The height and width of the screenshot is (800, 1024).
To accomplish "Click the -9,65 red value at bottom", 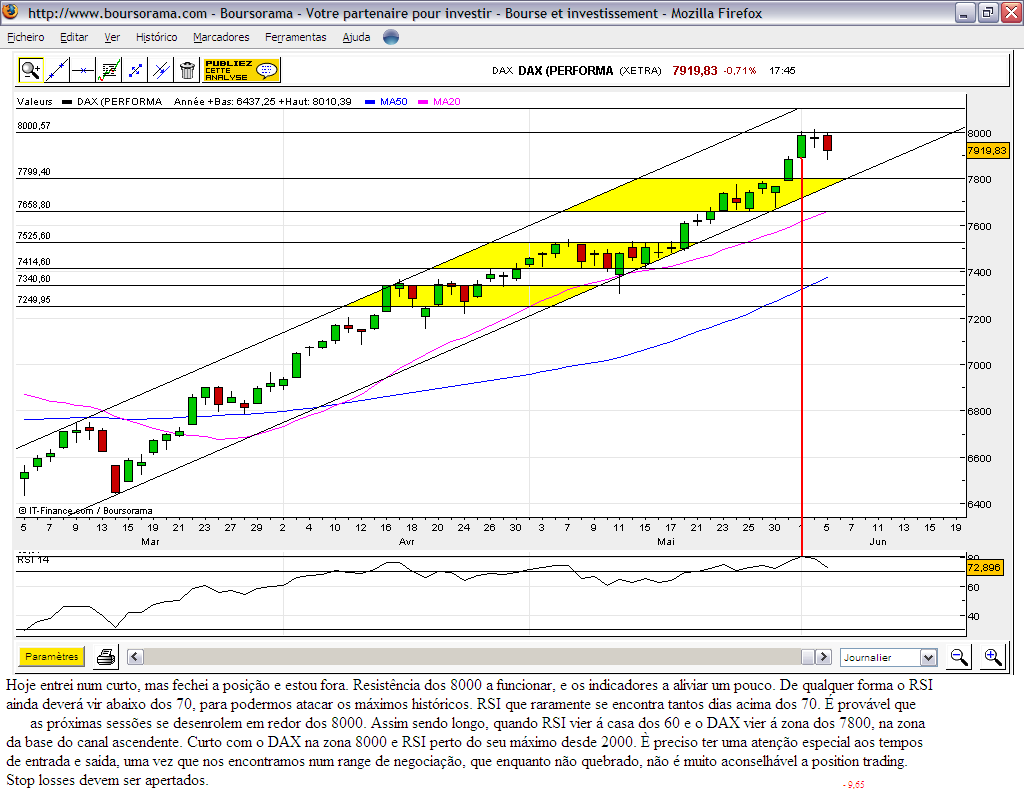I will pyautogui.click(x=854, y=784).
